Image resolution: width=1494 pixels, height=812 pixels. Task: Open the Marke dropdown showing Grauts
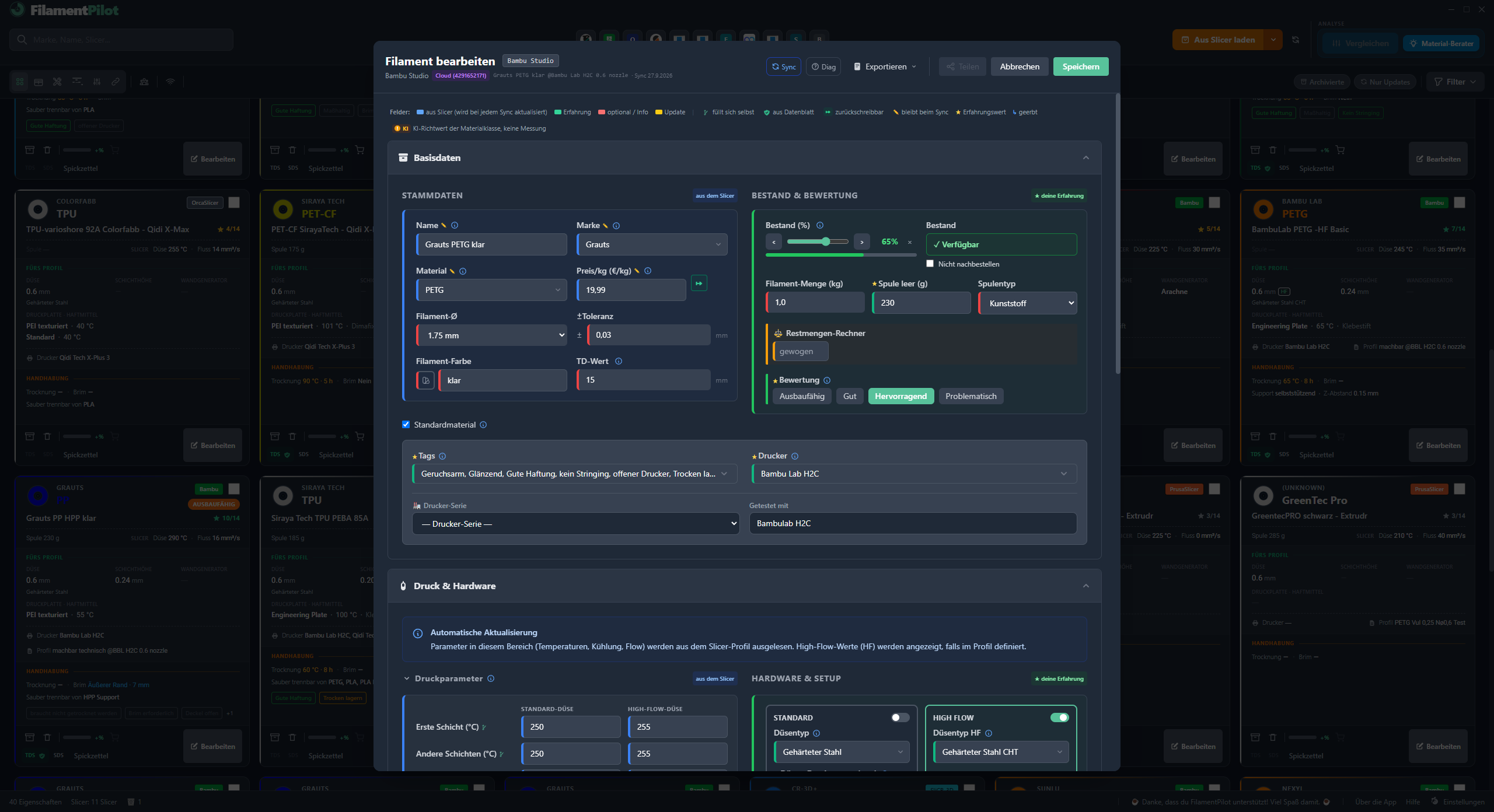click(x=652, y=244)
